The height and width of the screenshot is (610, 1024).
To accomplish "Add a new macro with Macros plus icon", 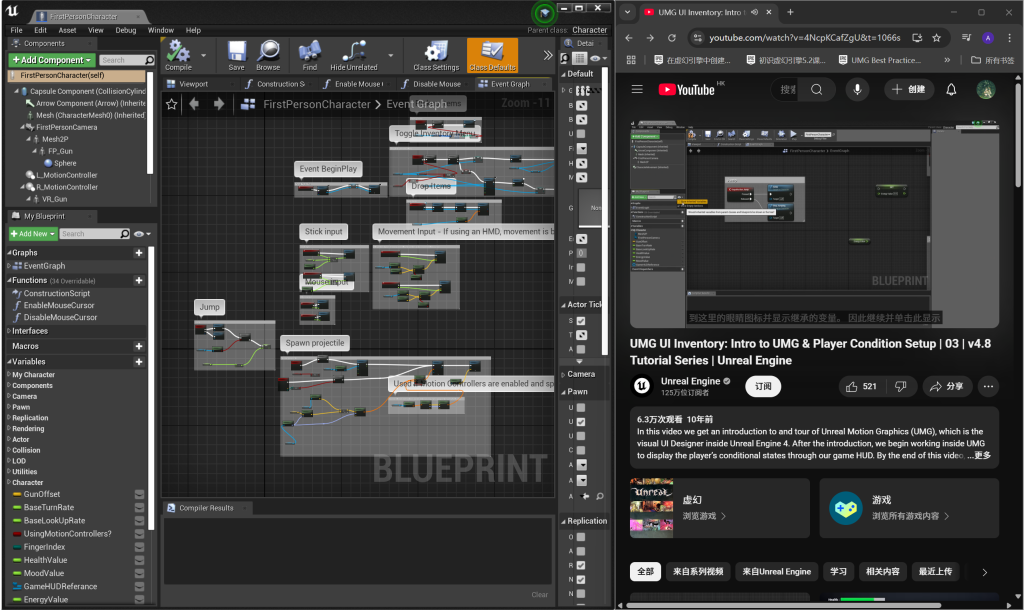I will click(x=138, y=346).
